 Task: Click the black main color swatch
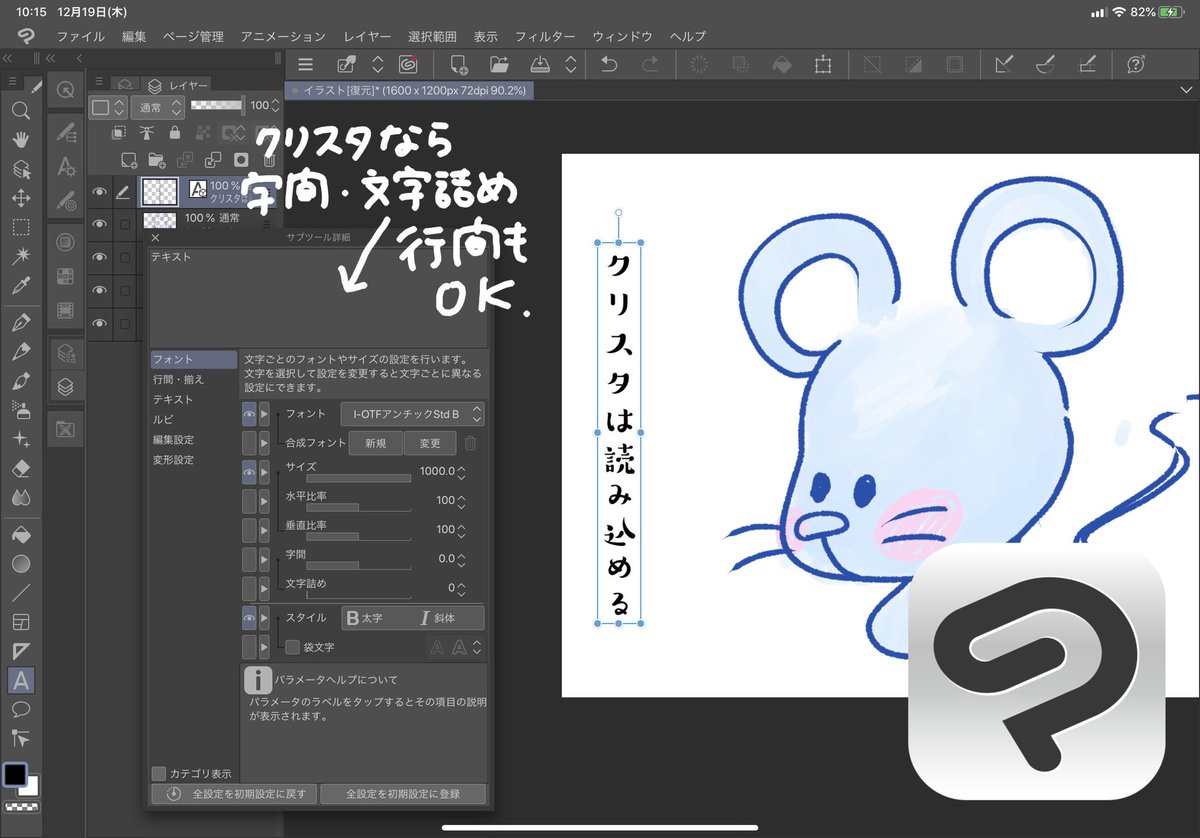(x=15, y=775)
